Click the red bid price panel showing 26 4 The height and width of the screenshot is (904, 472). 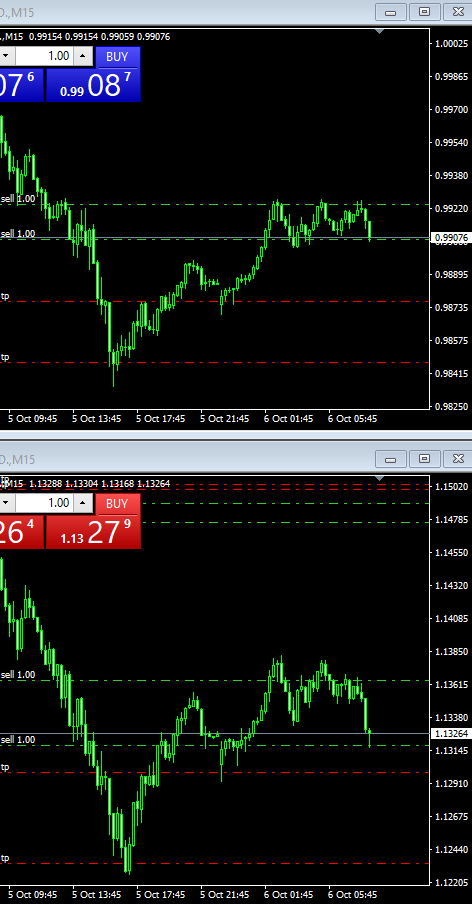tap(22, 532)
